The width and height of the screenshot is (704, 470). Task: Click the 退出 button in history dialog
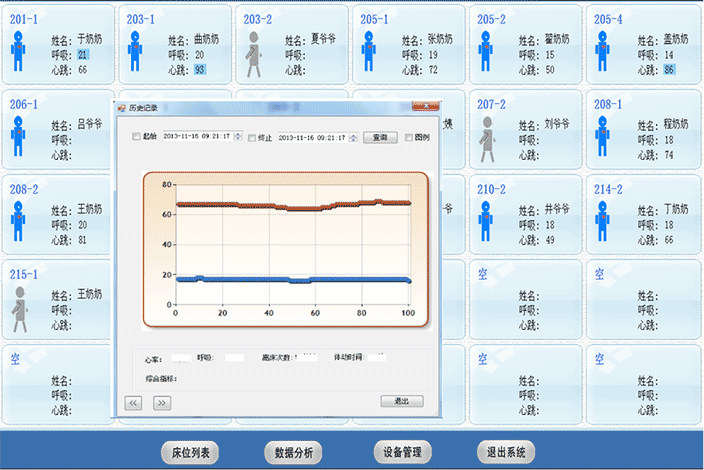(402, 401)
